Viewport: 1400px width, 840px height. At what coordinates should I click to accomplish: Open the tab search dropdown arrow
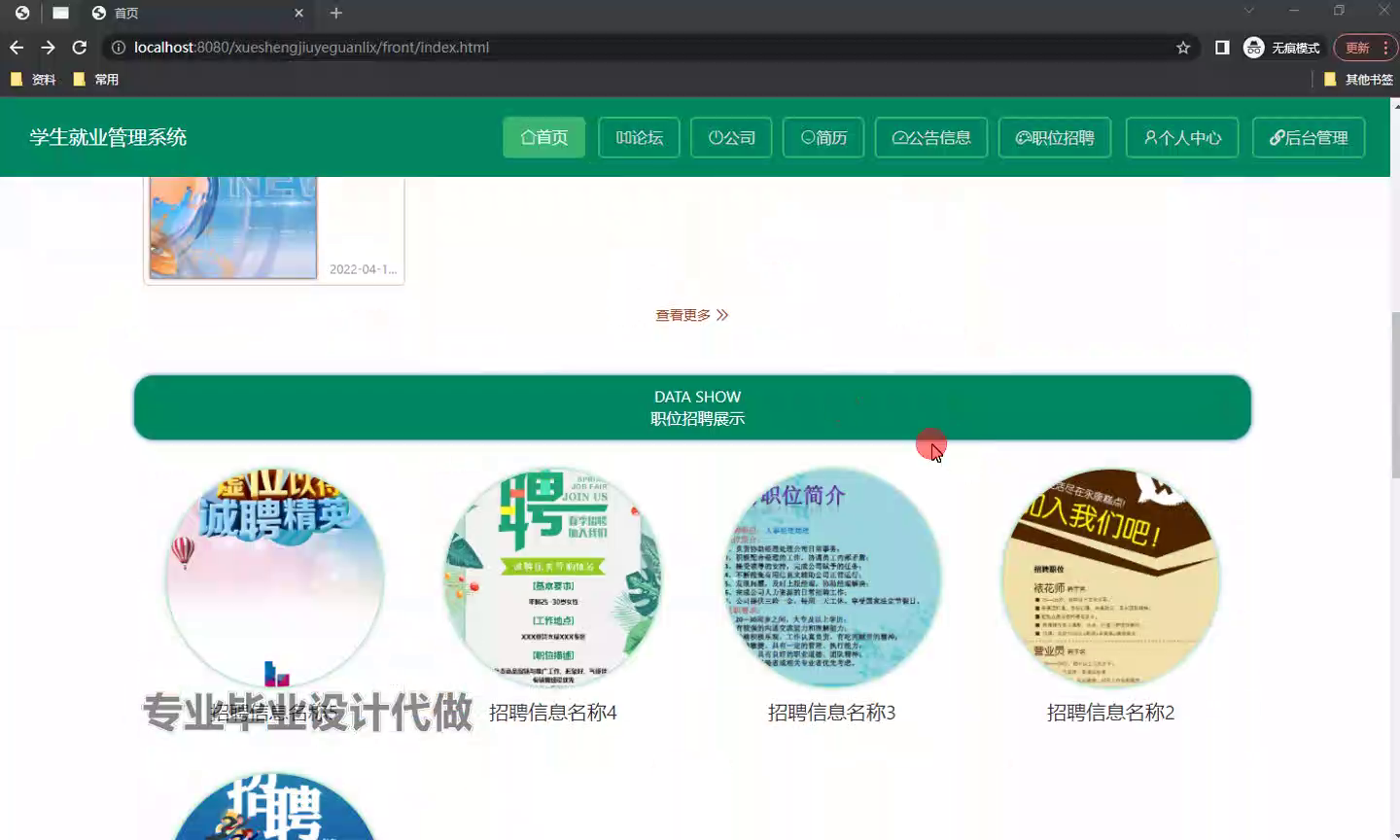pyautogui.click(x=1249, y=11)
